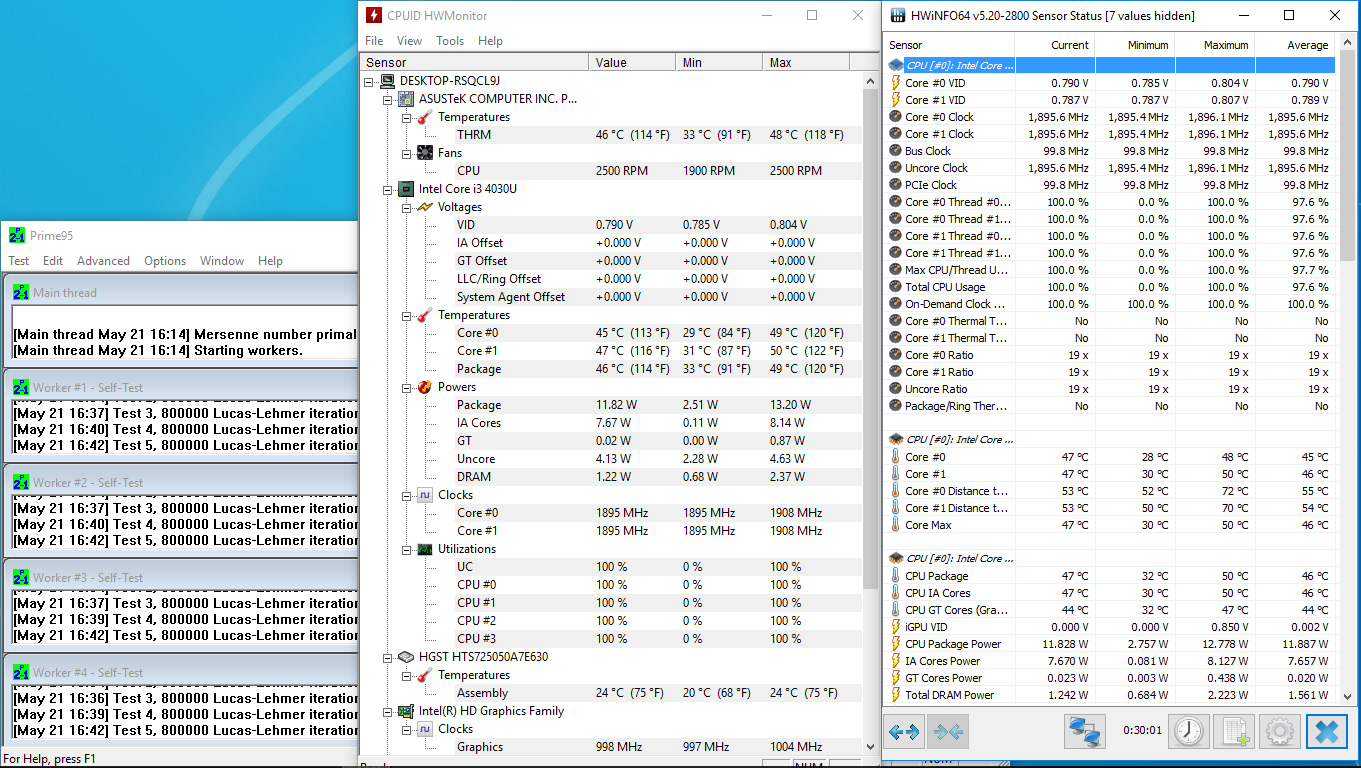Click the lightning icon beside Core #0 VID
Viewport: 1361px width, 768px height.
(896, 83)
